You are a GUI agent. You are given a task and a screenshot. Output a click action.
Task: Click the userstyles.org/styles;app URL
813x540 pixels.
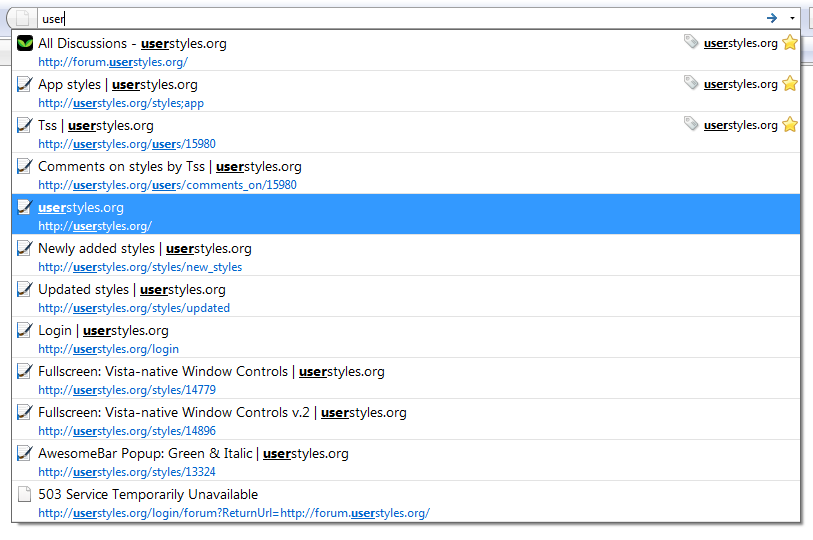121,103
